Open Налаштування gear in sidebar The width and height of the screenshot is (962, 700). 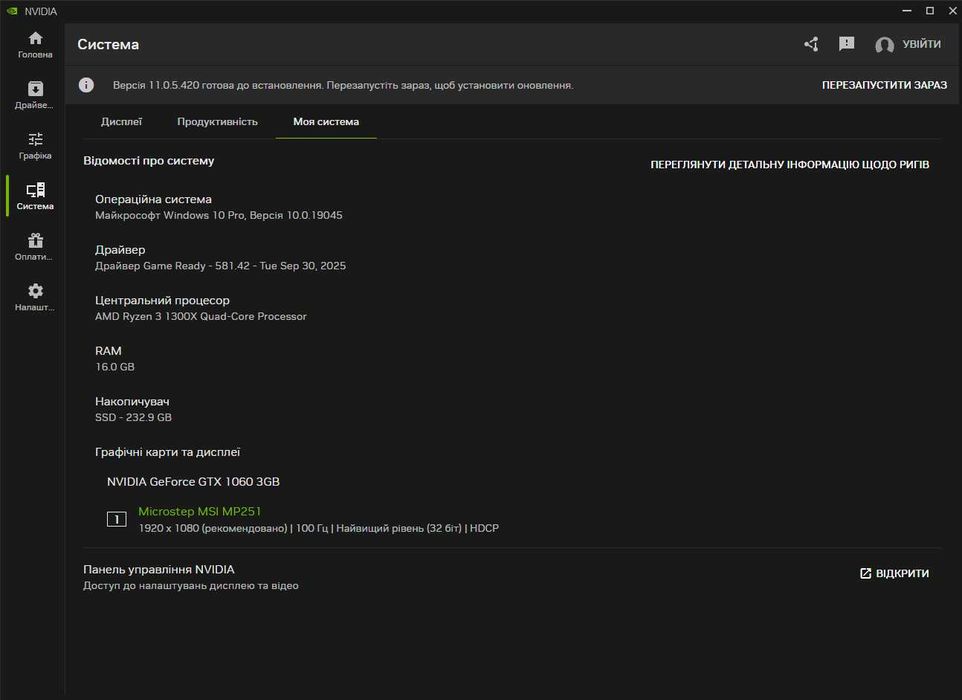coord(35,296)
